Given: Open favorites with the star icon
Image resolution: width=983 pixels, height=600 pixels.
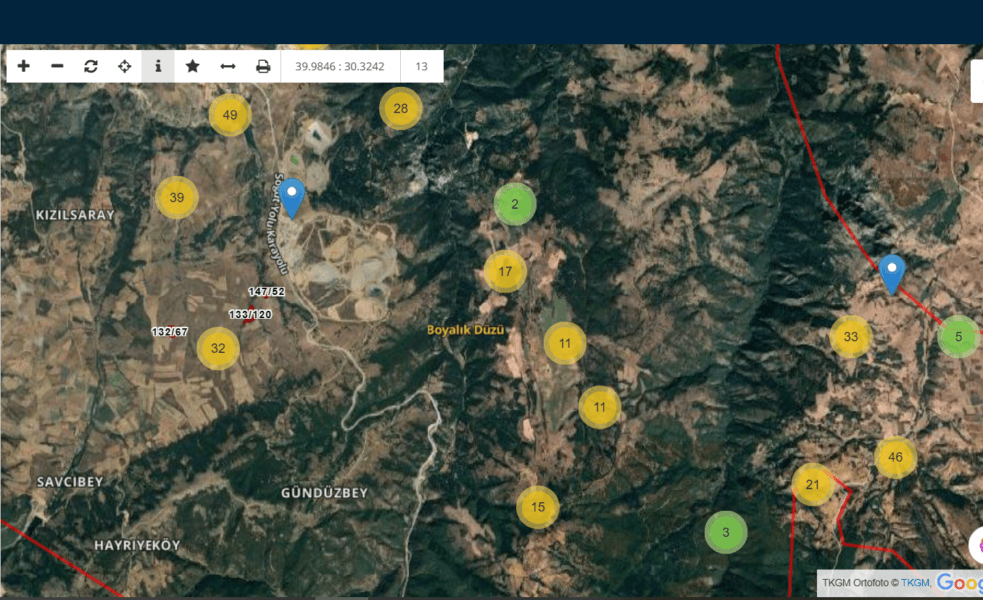Looking at the screenshot, I should point(192,66).
